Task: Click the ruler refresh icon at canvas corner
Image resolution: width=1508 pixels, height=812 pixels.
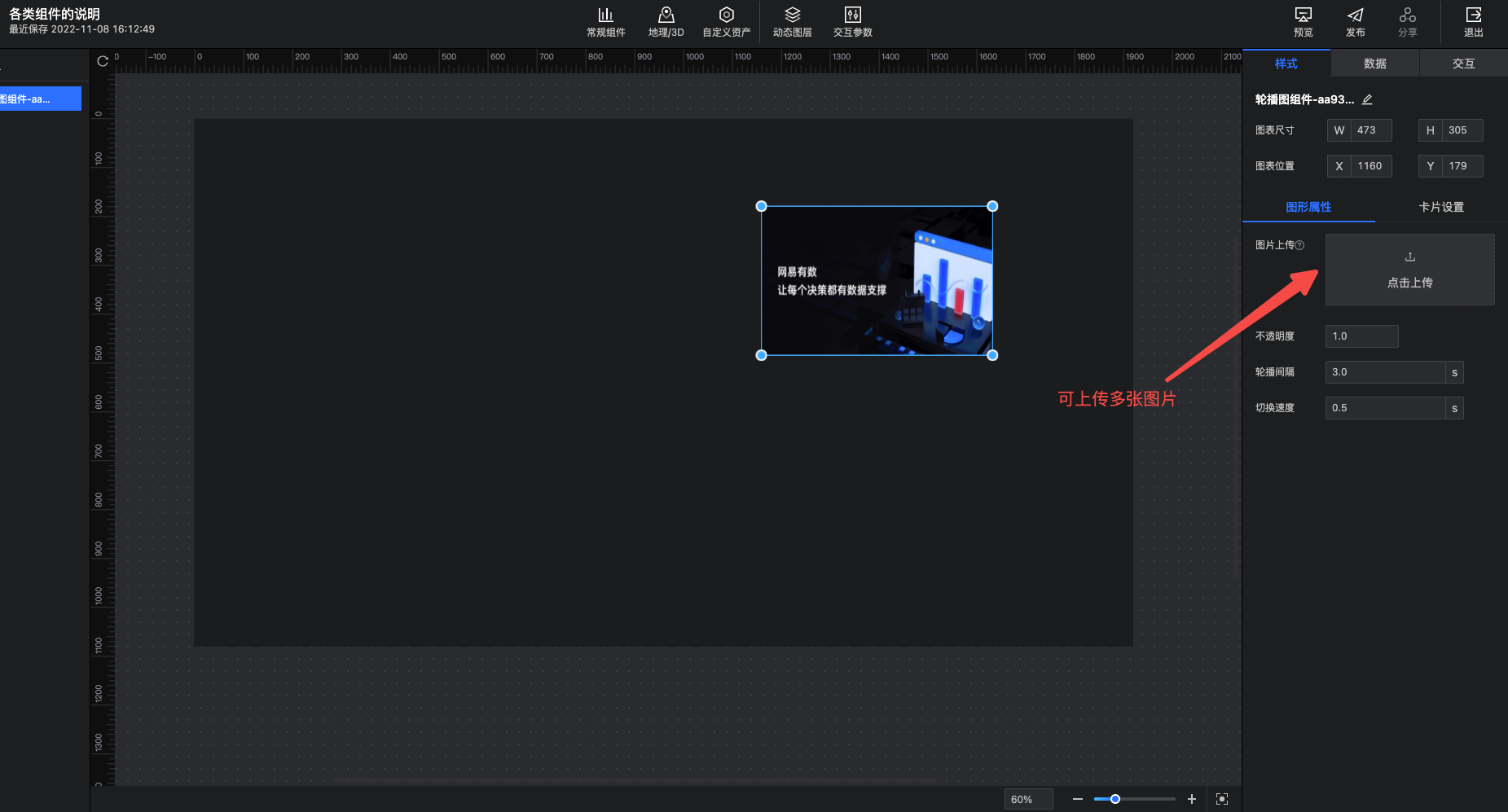Action: pos(103,61)
